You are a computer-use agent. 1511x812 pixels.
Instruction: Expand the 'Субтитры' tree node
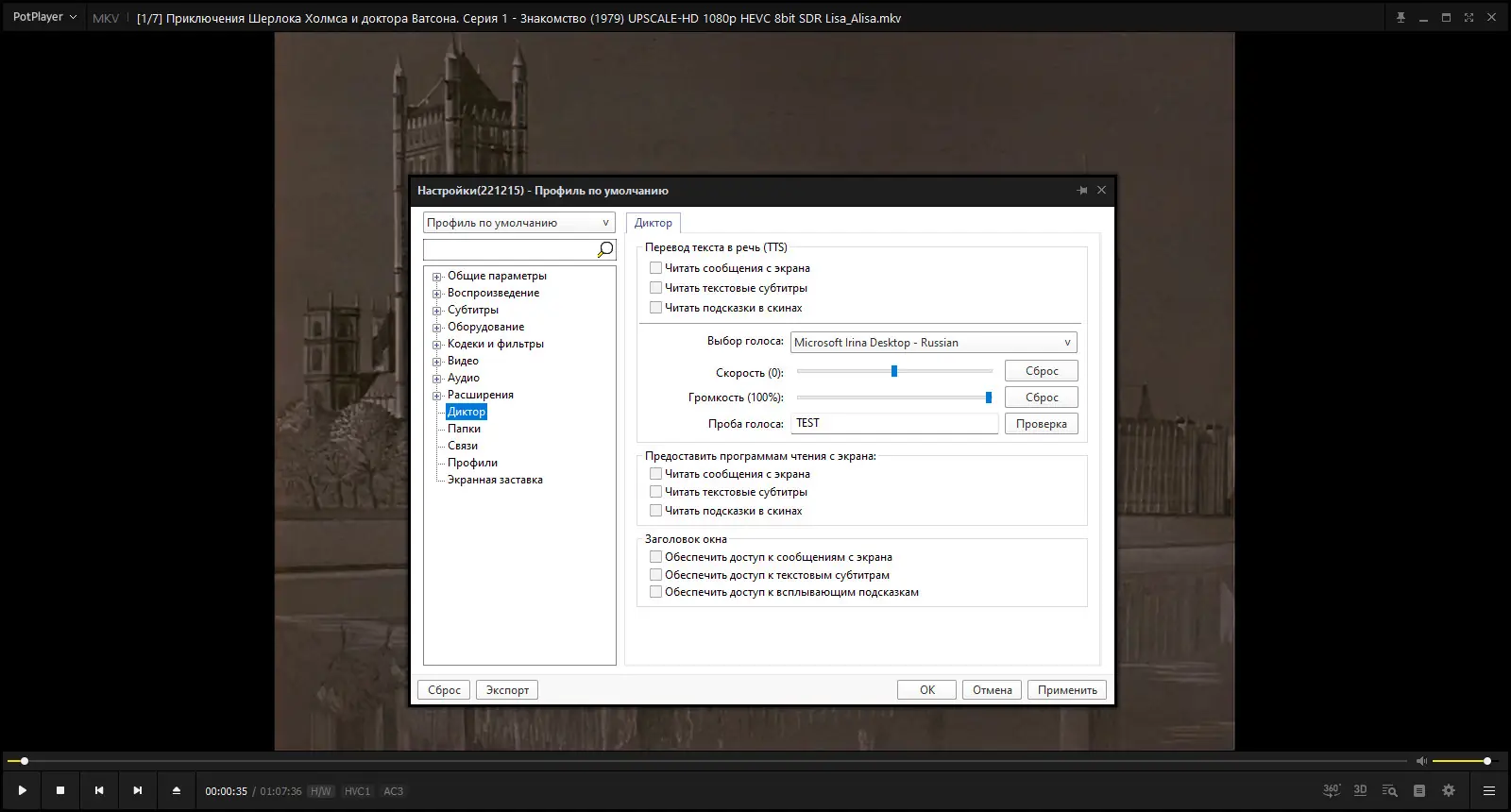[437, 311]
